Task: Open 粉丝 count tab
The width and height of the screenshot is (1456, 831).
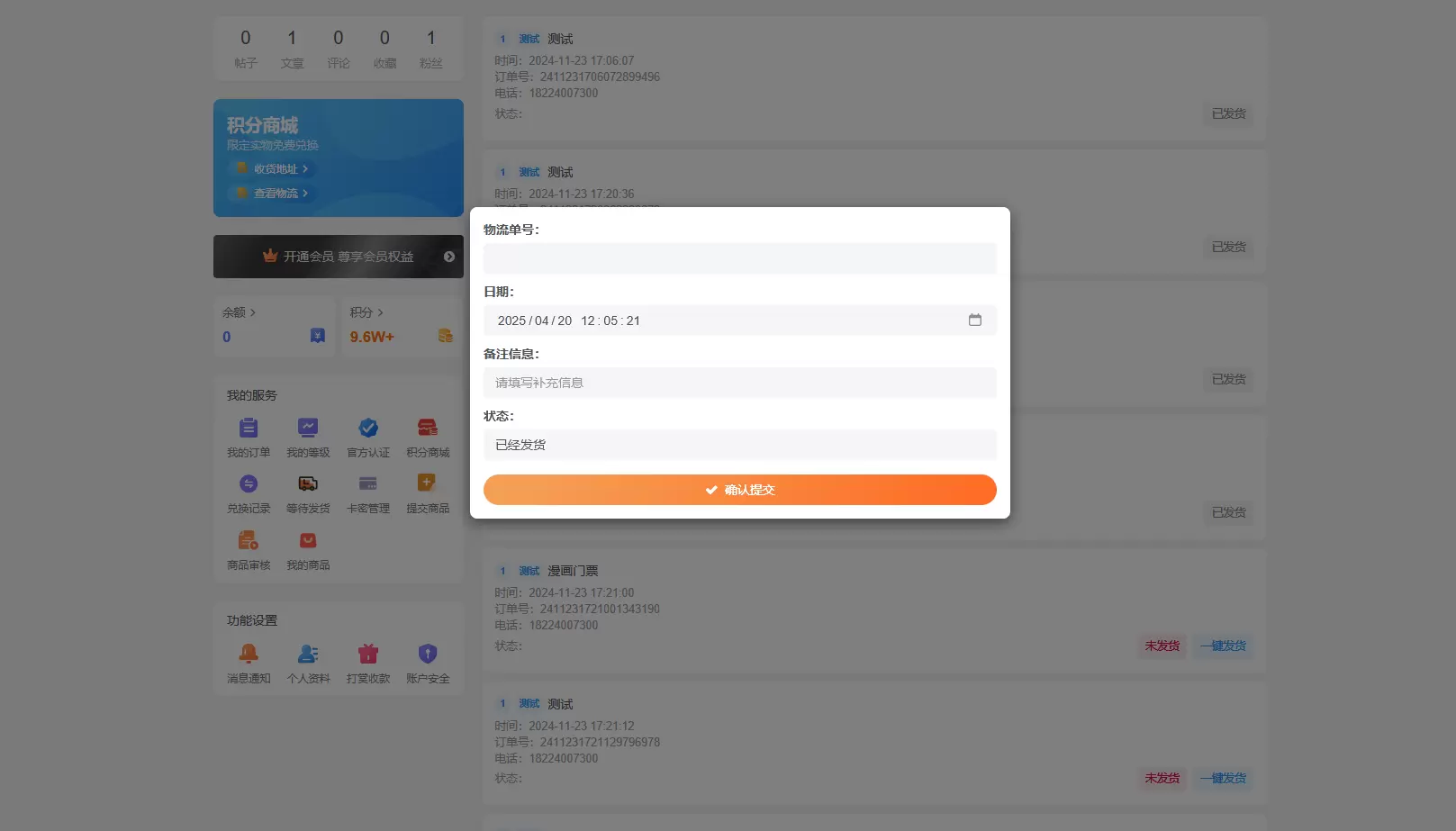Action: click(431, 49)
